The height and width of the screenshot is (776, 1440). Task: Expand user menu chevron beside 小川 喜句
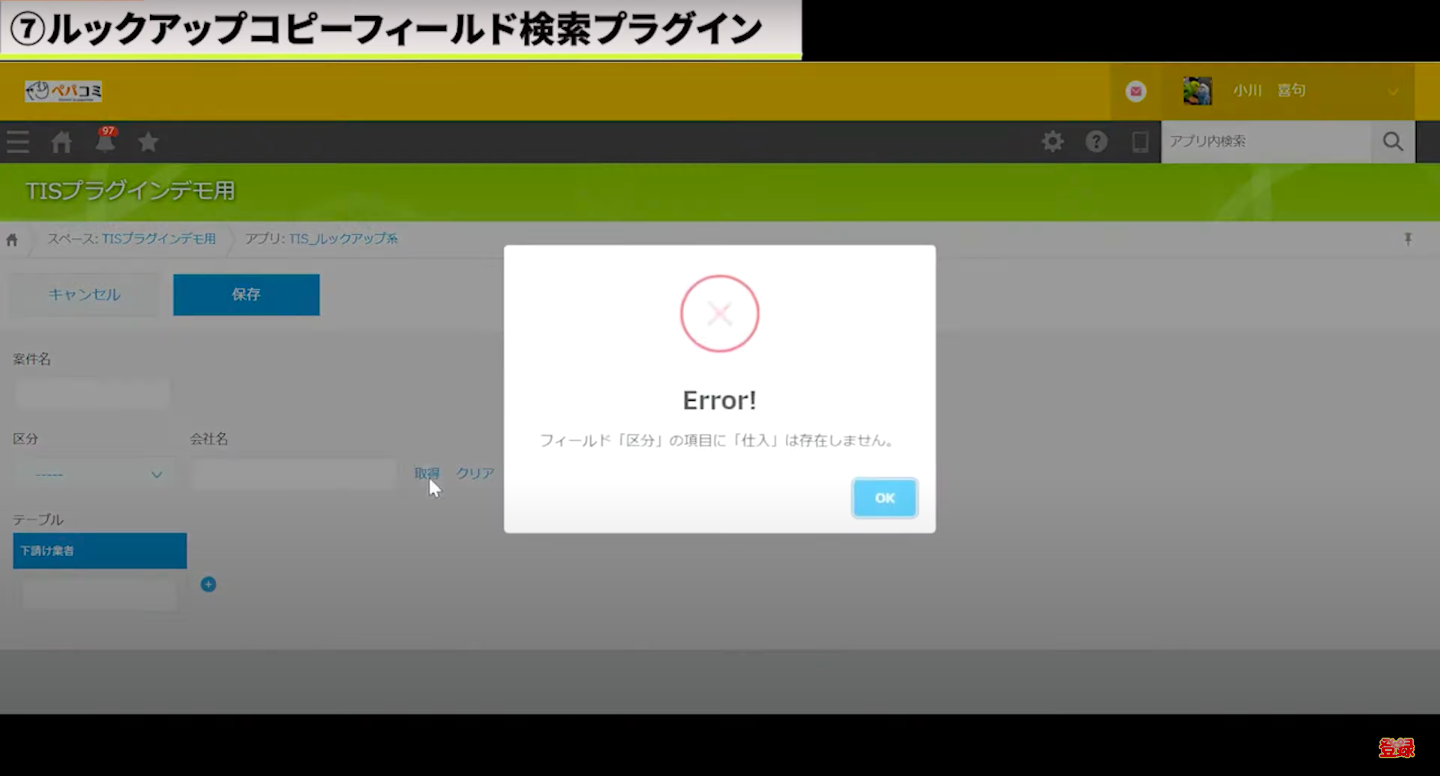[x=1393, y=92]
